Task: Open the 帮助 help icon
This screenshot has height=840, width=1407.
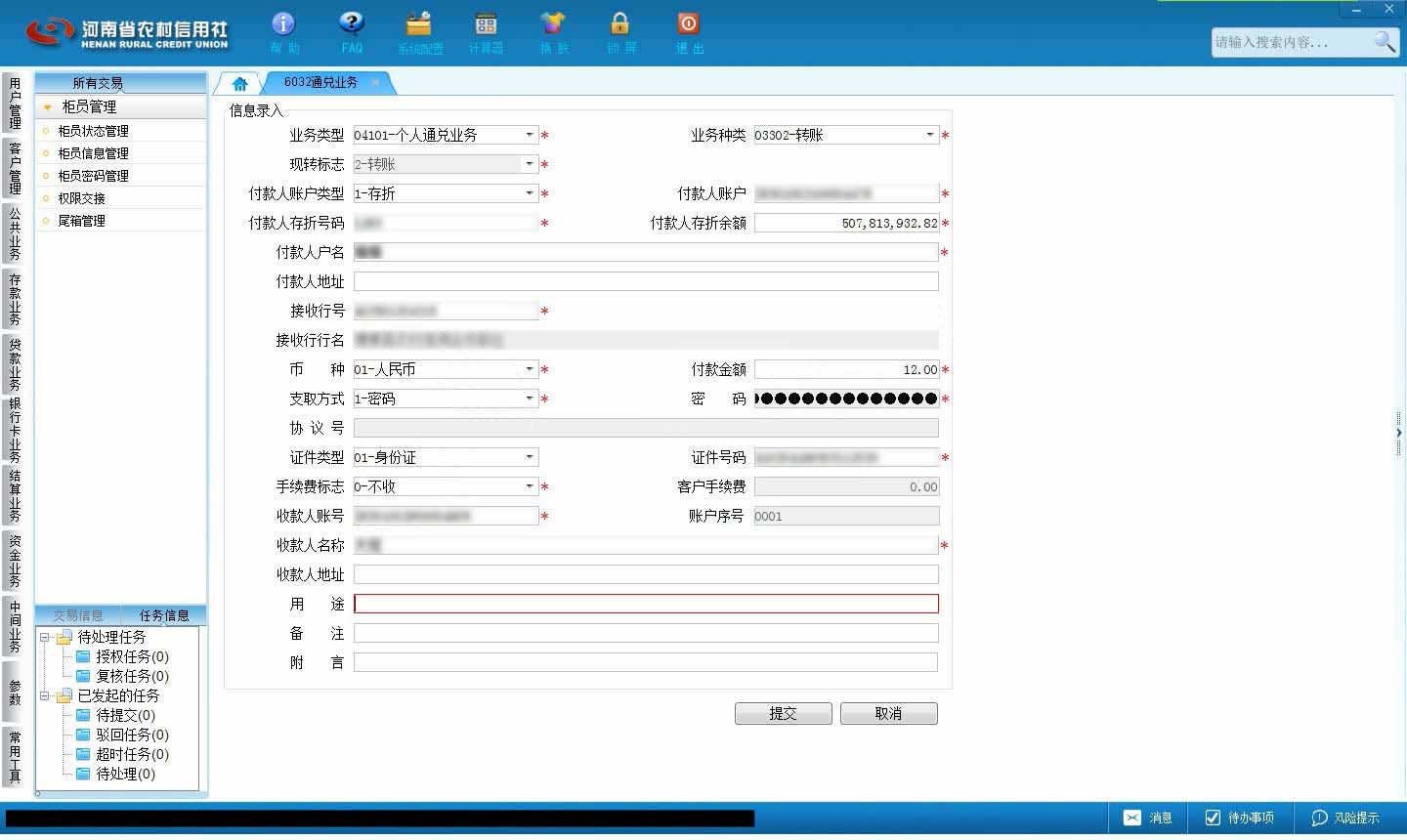Action: (x=283, y=24)
